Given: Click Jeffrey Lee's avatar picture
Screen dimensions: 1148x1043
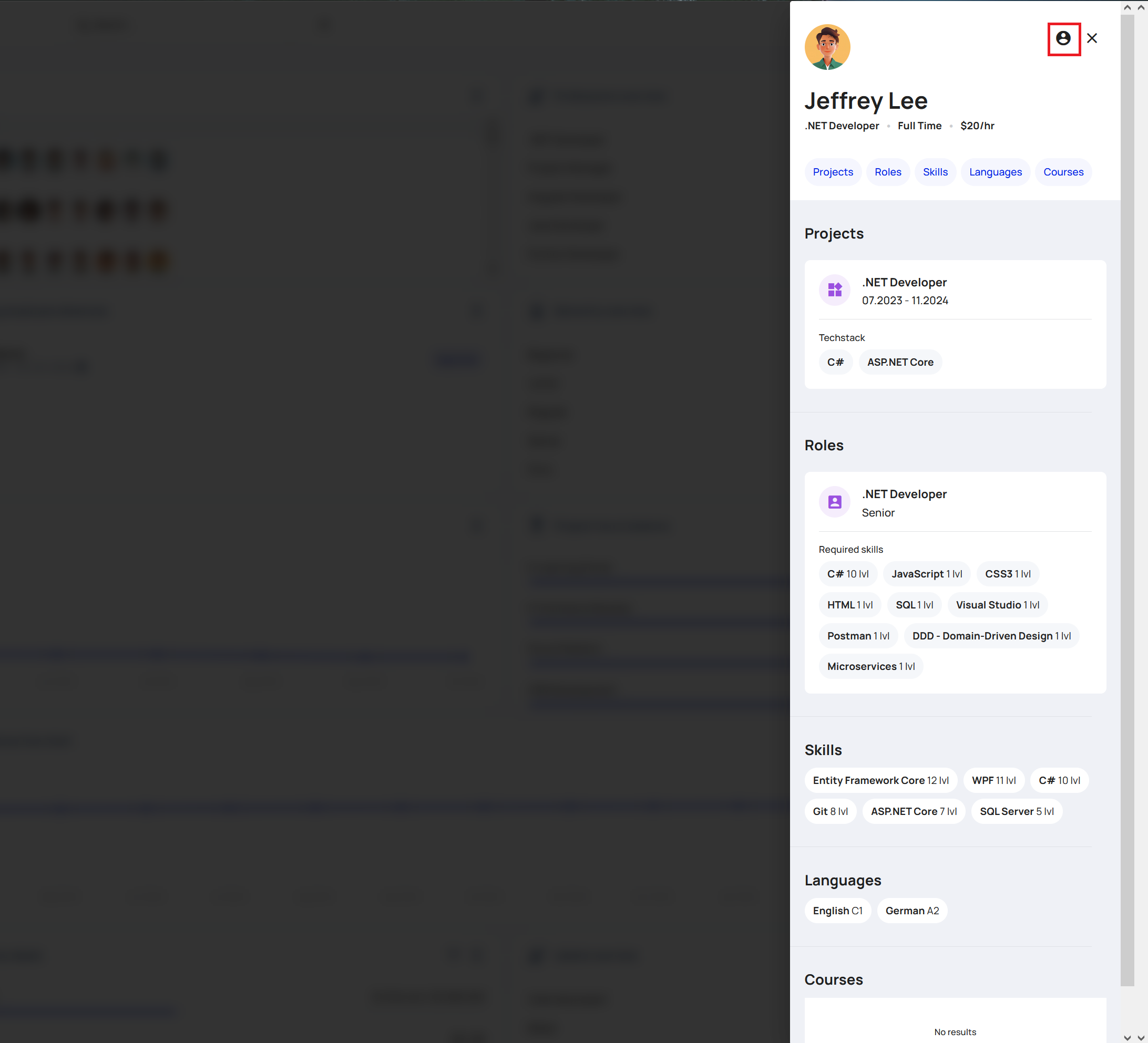Looking at the screenshot, I should pos(827,47).
